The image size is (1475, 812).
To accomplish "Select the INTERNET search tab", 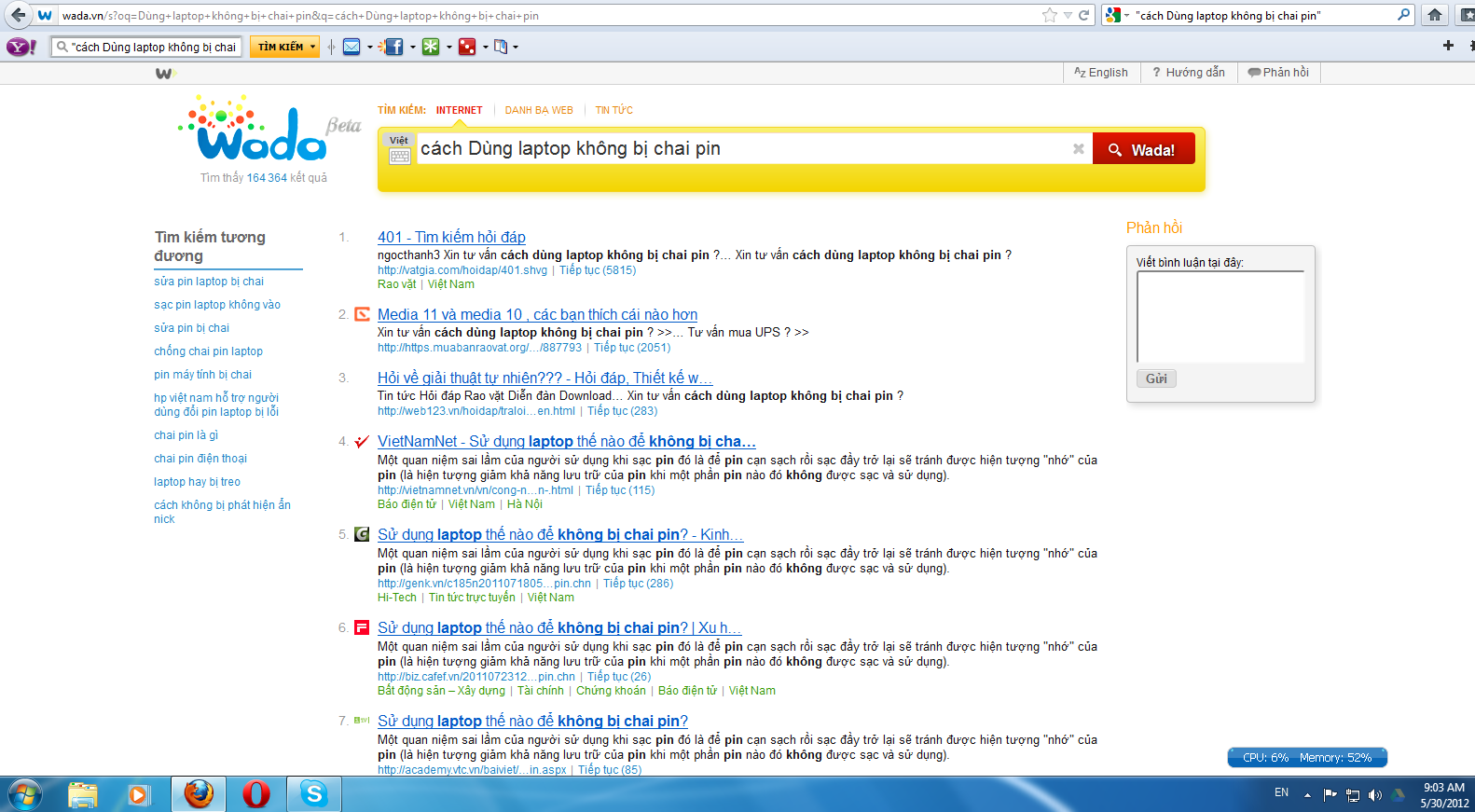I will [x=460, y=110].
